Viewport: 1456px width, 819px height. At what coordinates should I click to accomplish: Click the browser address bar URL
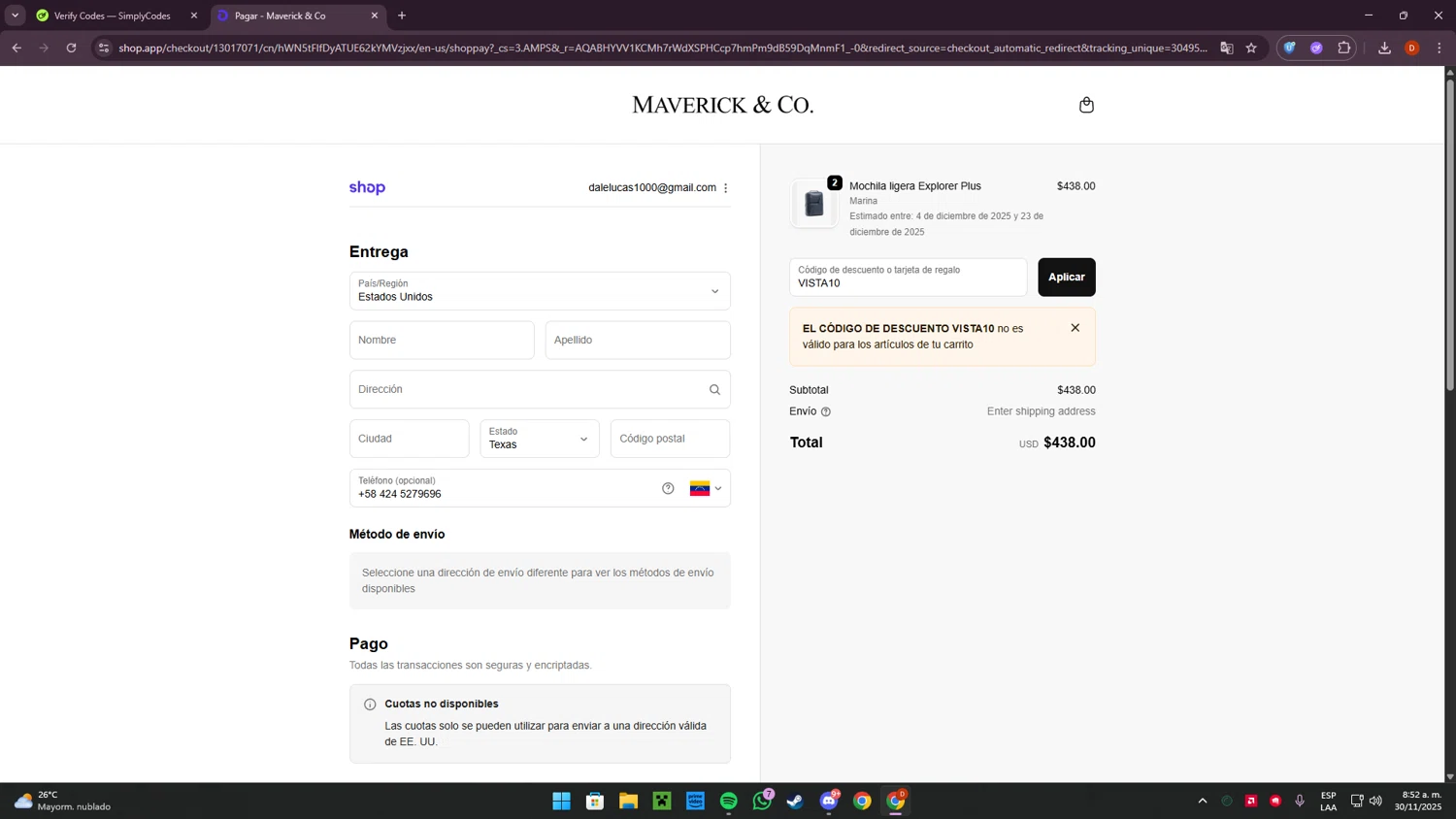(x=663, y=48)
